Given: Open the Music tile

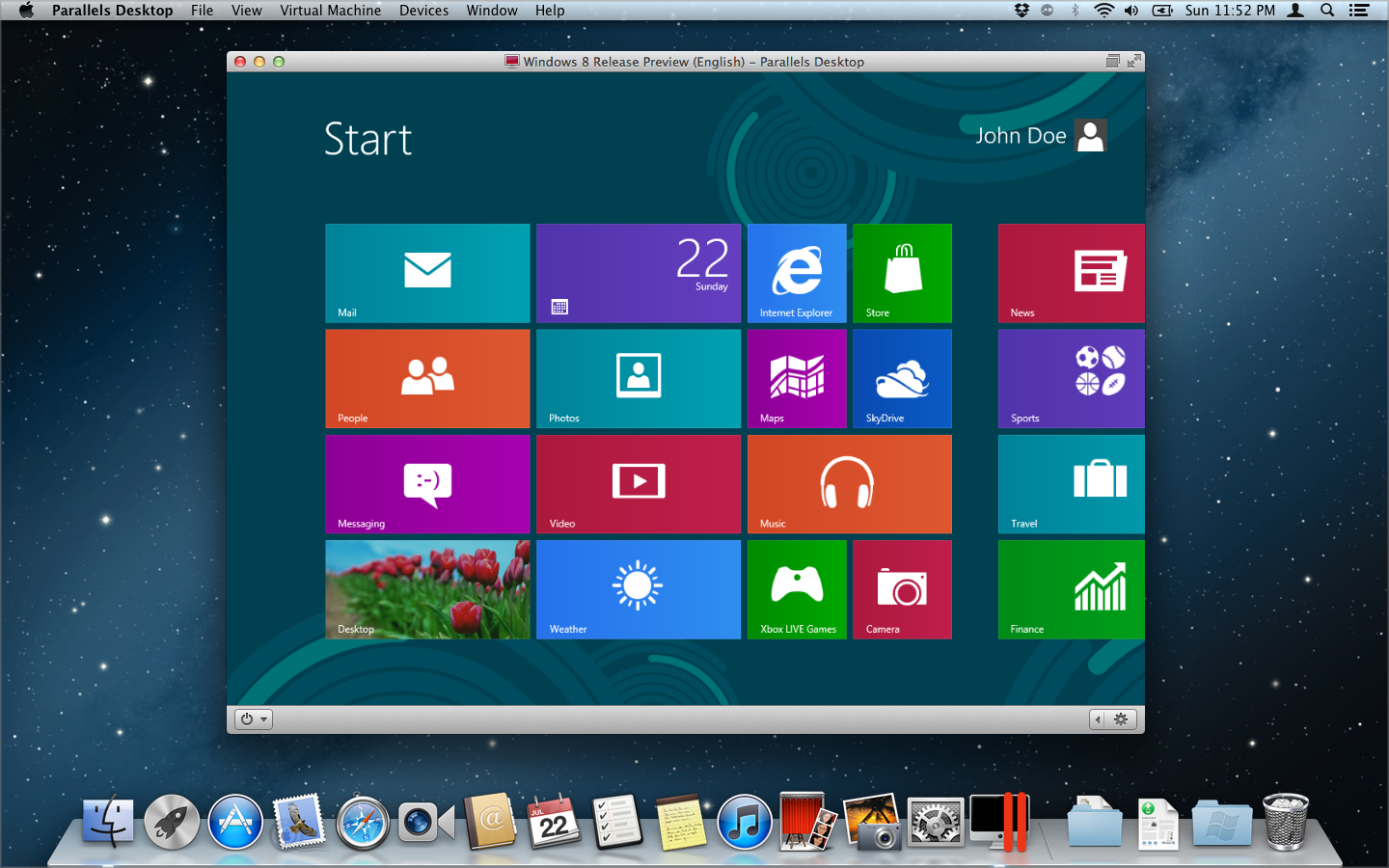Looking at the screenshot, I should [850, 484].
